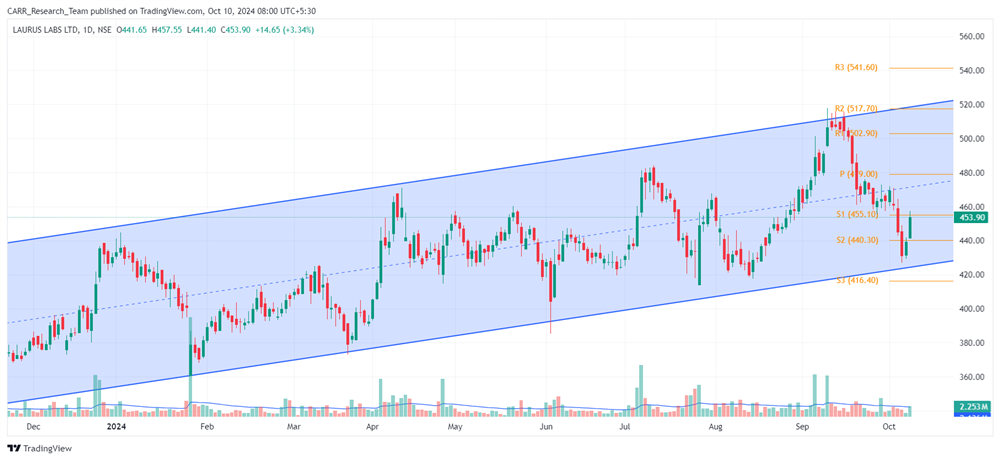Select the P (479.00) pivot label

(x=859, y=174)
